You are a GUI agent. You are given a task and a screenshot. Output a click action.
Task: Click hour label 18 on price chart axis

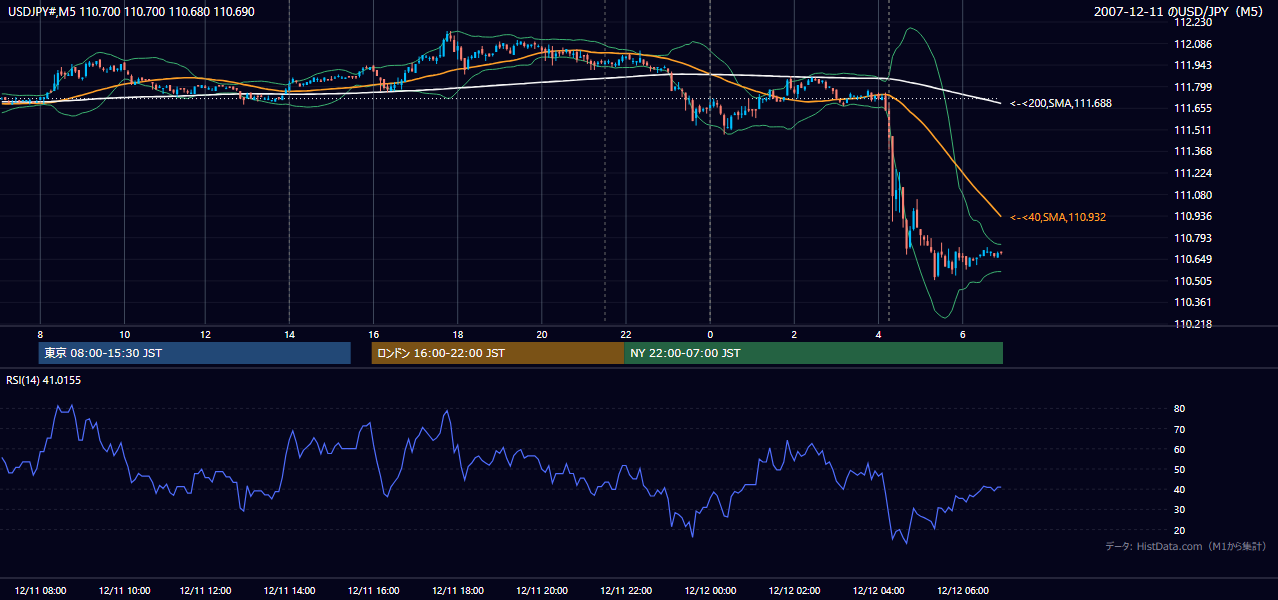pos(457,334)
